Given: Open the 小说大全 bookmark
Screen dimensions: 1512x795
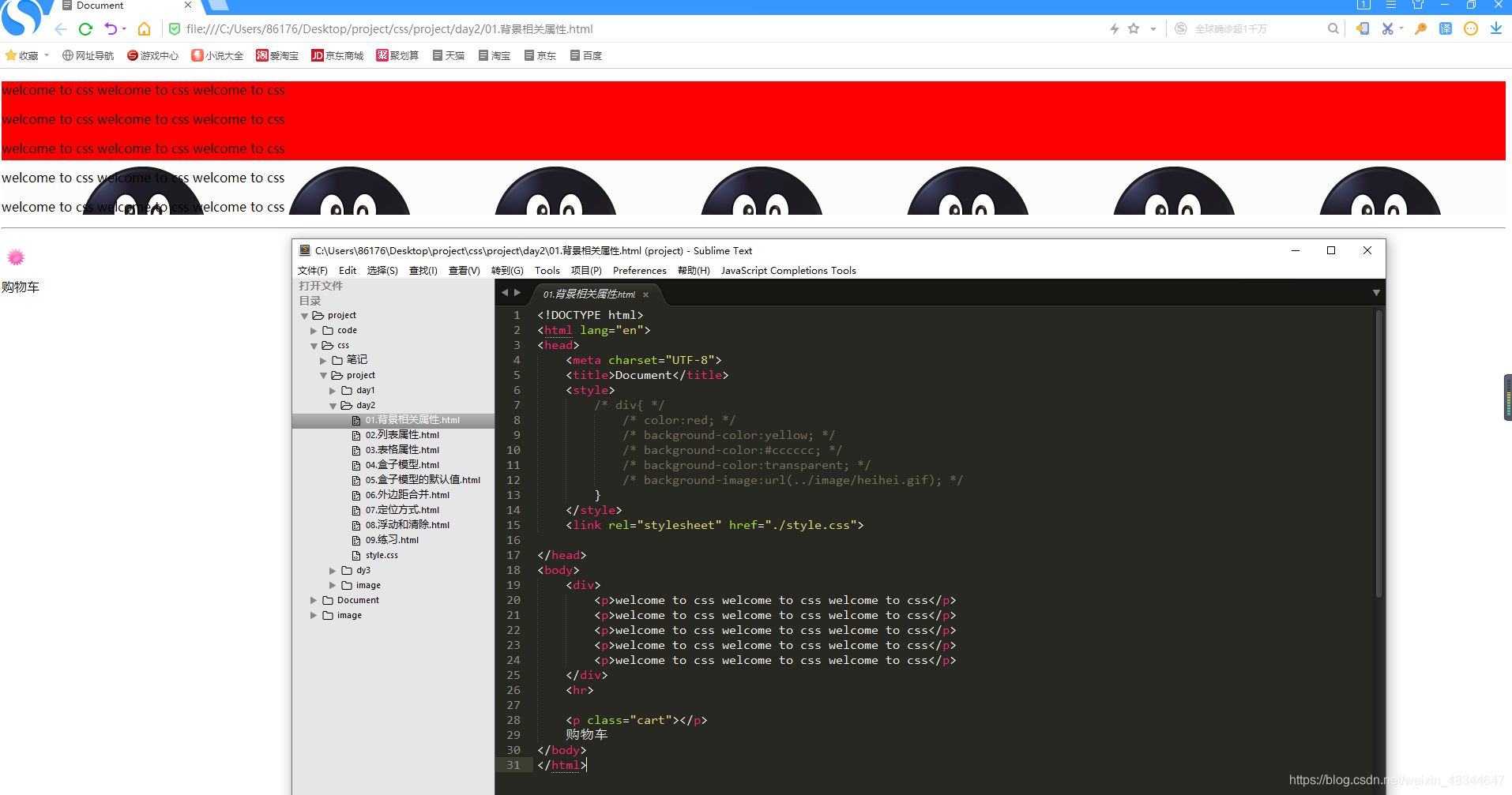Looking at the screenshot, I should pos(217,55).
